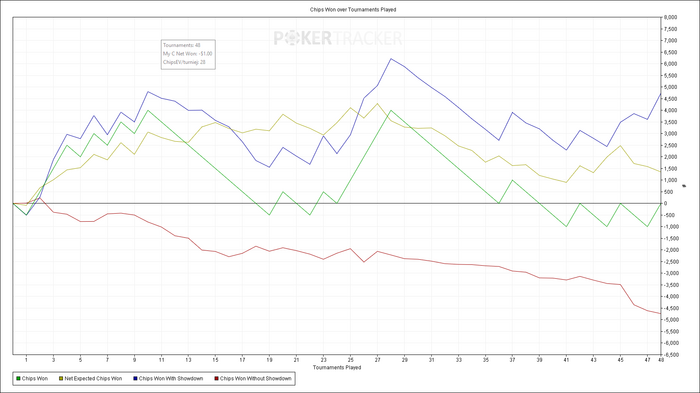Click the x-axis tick label 1
The height and width of the screenshot is (393, 700).
[x=26, y=360]
